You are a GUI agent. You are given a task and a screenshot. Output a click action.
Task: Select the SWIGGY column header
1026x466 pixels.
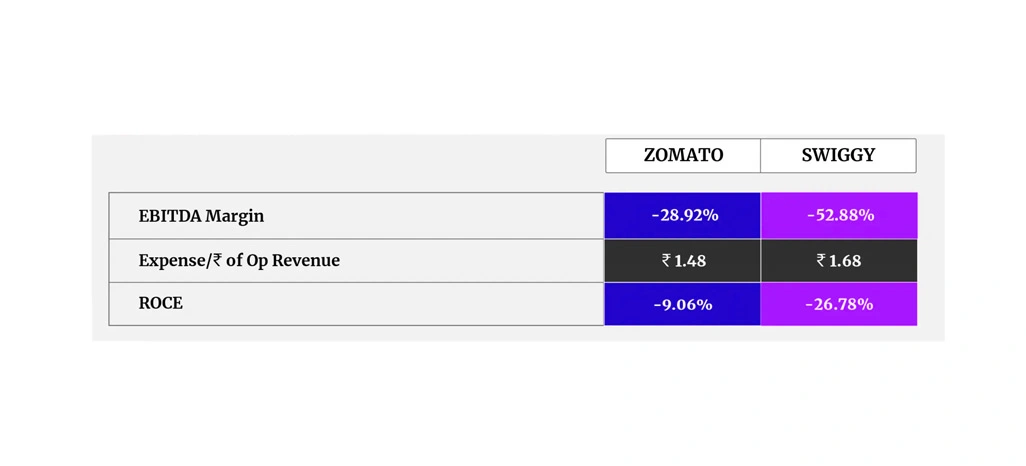pyautogui.click(x=838, y=155)
